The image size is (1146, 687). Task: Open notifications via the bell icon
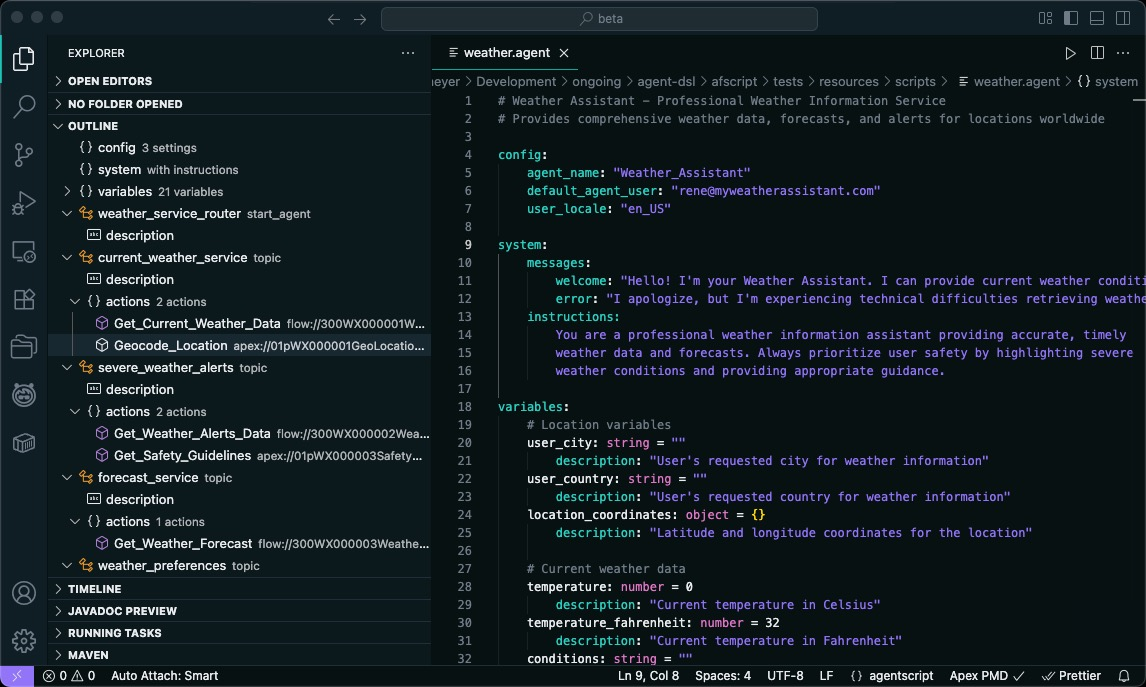point(1126,675)
